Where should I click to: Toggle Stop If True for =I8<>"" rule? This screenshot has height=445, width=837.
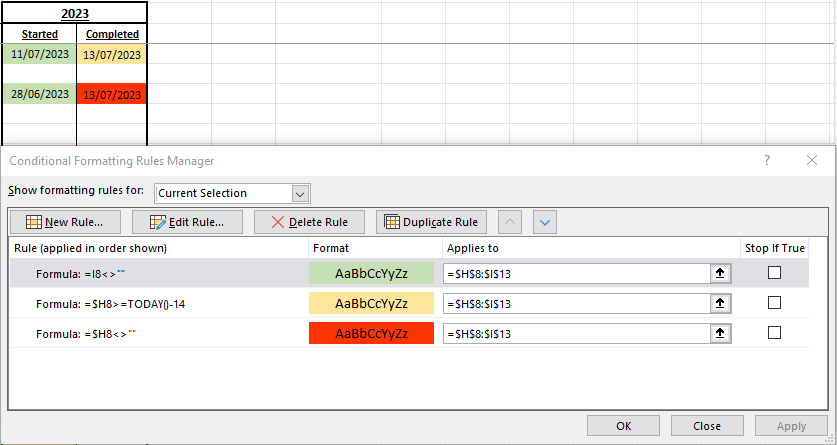774,273
